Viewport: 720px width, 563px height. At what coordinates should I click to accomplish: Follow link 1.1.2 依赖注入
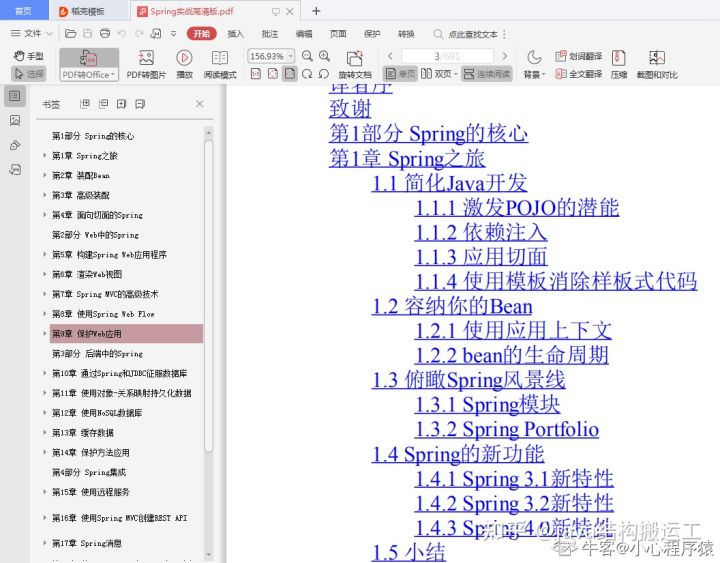tap(481, 232)
